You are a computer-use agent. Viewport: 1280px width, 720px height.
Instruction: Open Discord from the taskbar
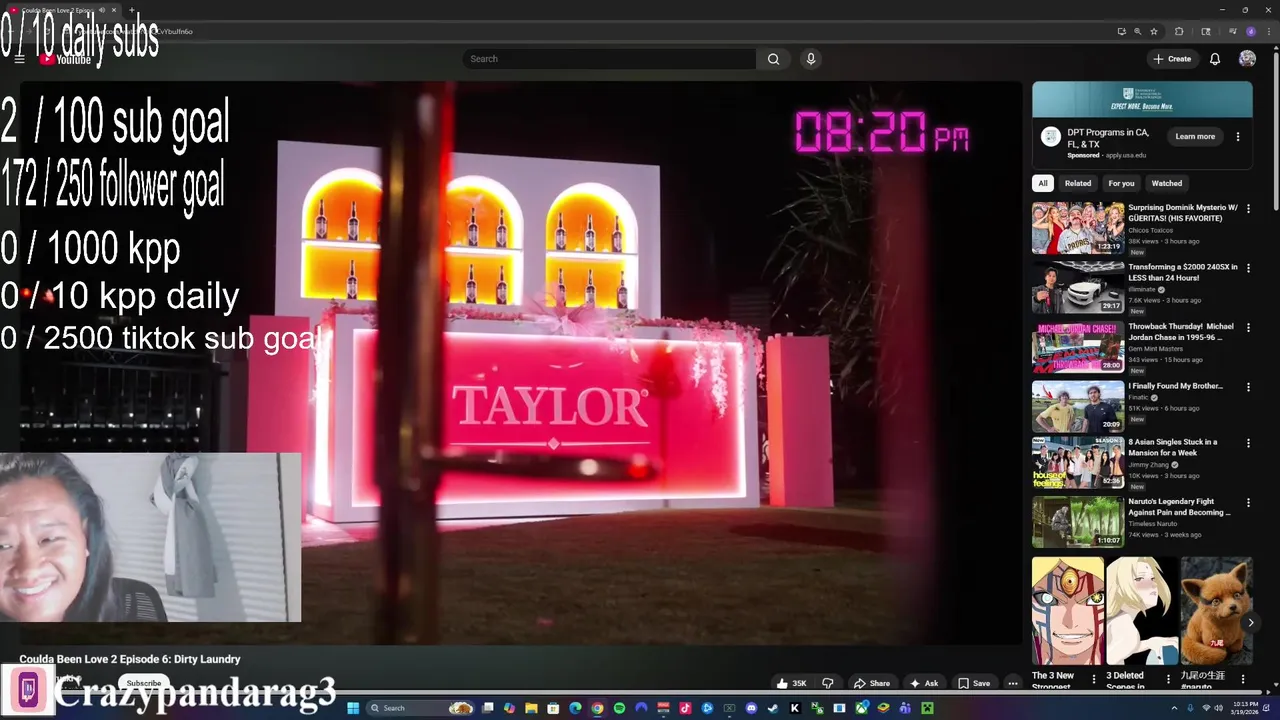[x=751, y=708]
